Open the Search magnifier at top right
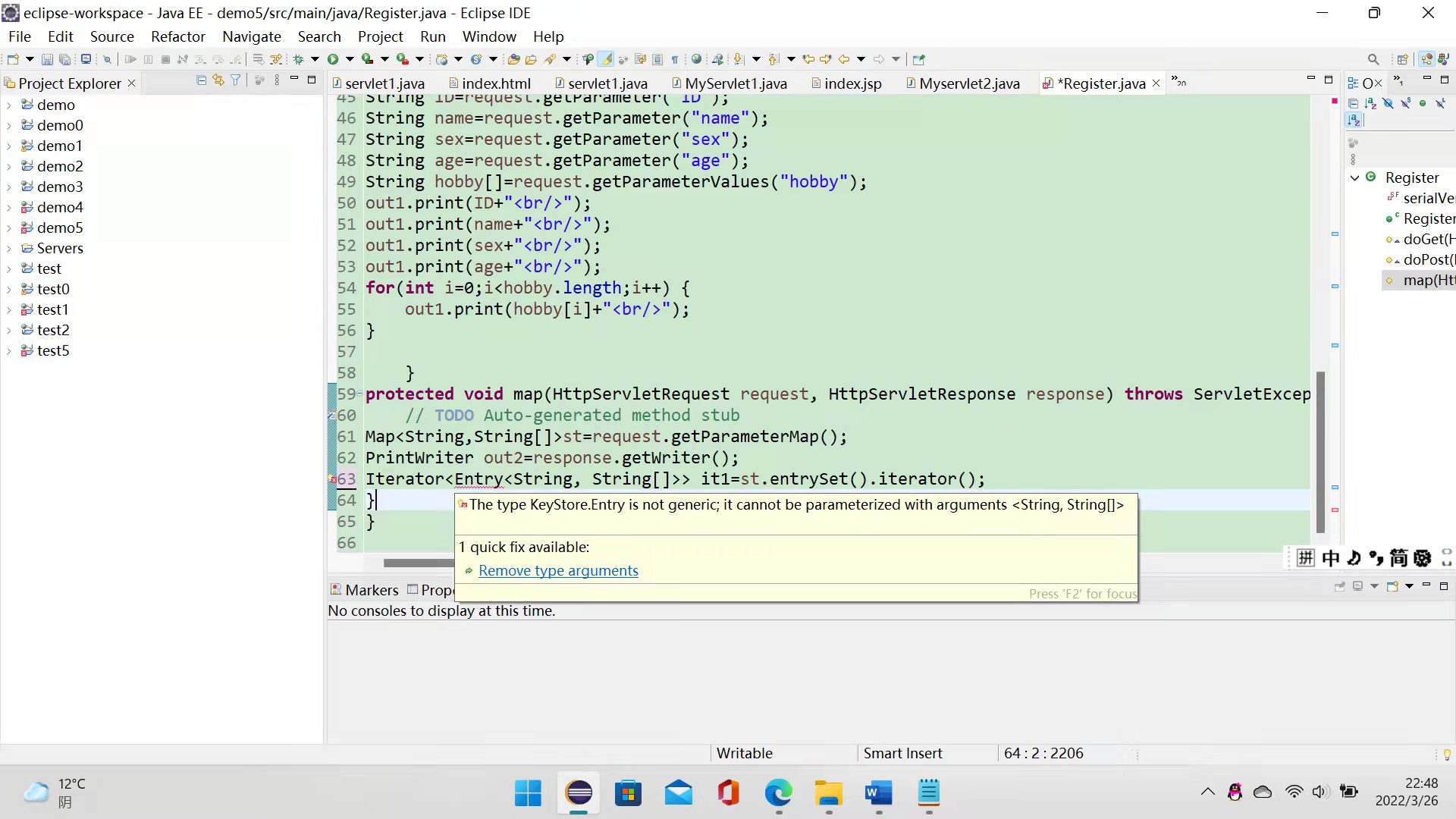 pos(1373,58)
